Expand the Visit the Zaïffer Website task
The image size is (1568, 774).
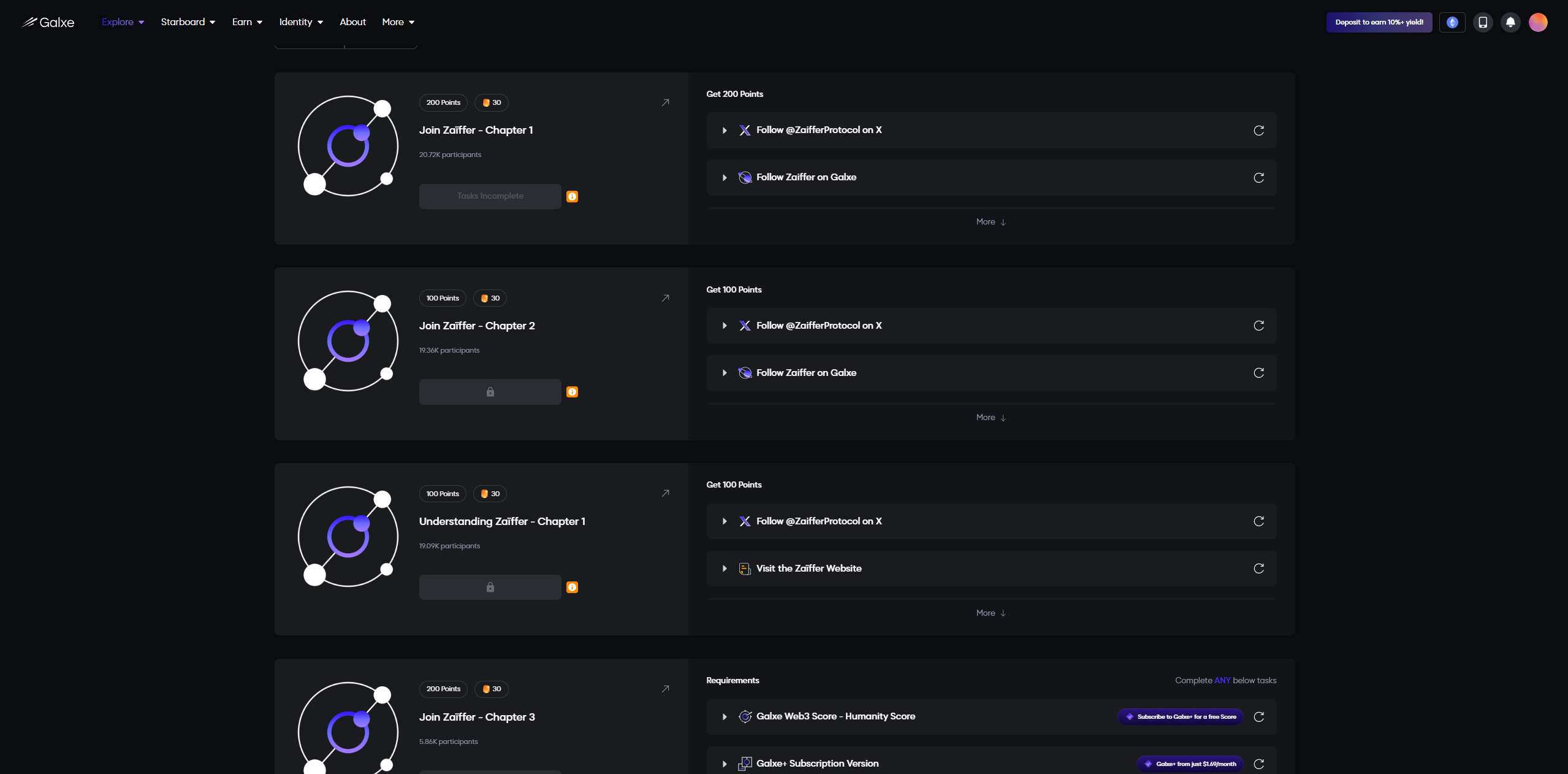(x=725, y=569)
